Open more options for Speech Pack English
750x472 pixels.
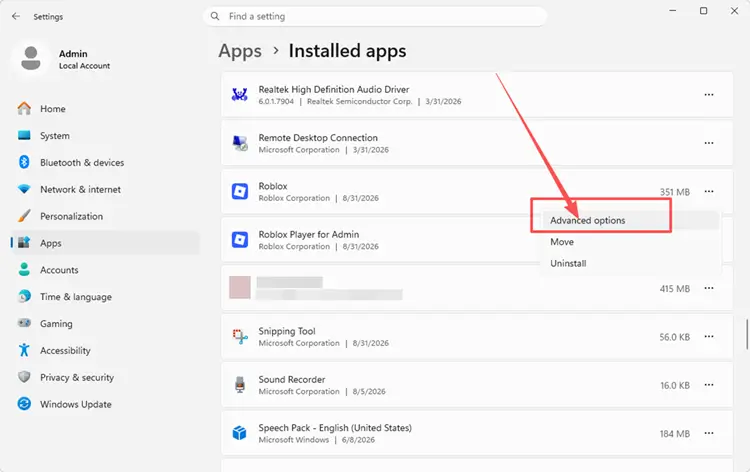tap(709, 433)
